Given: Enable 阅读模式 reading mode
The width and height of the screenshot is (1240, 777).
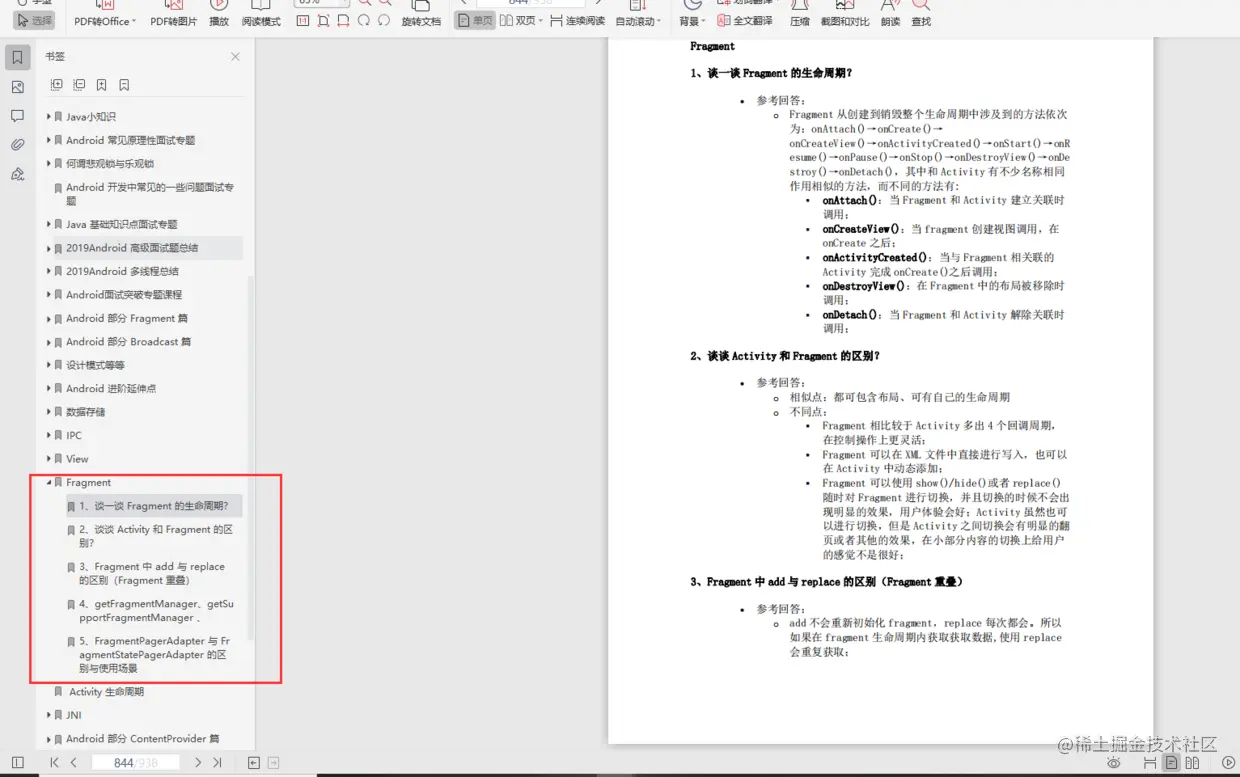Looking at the screenshot, I should (x=261, y=14).
